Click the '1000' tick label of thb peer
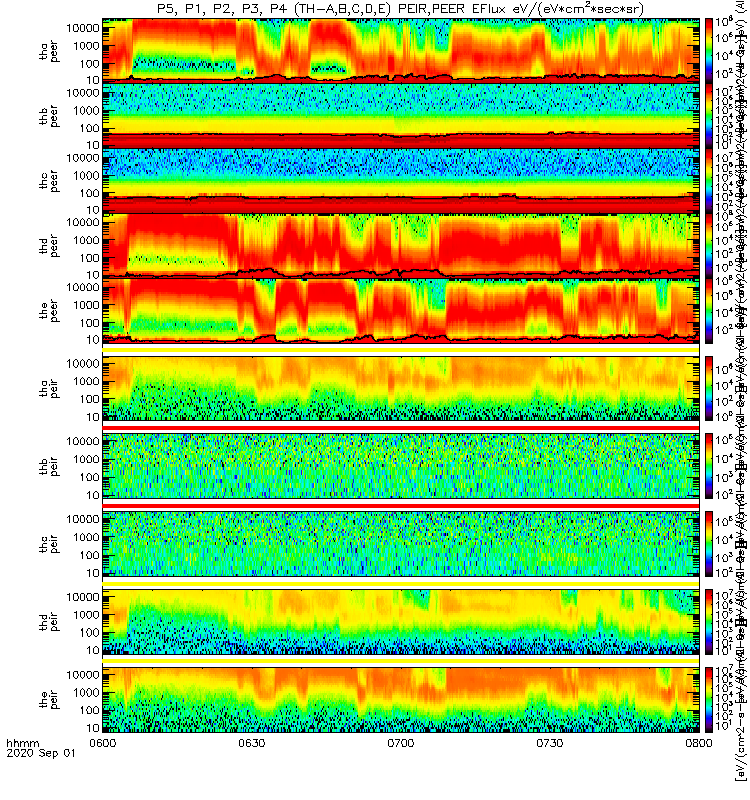Viewport: 750px width, 800px height. click(86, 111)
